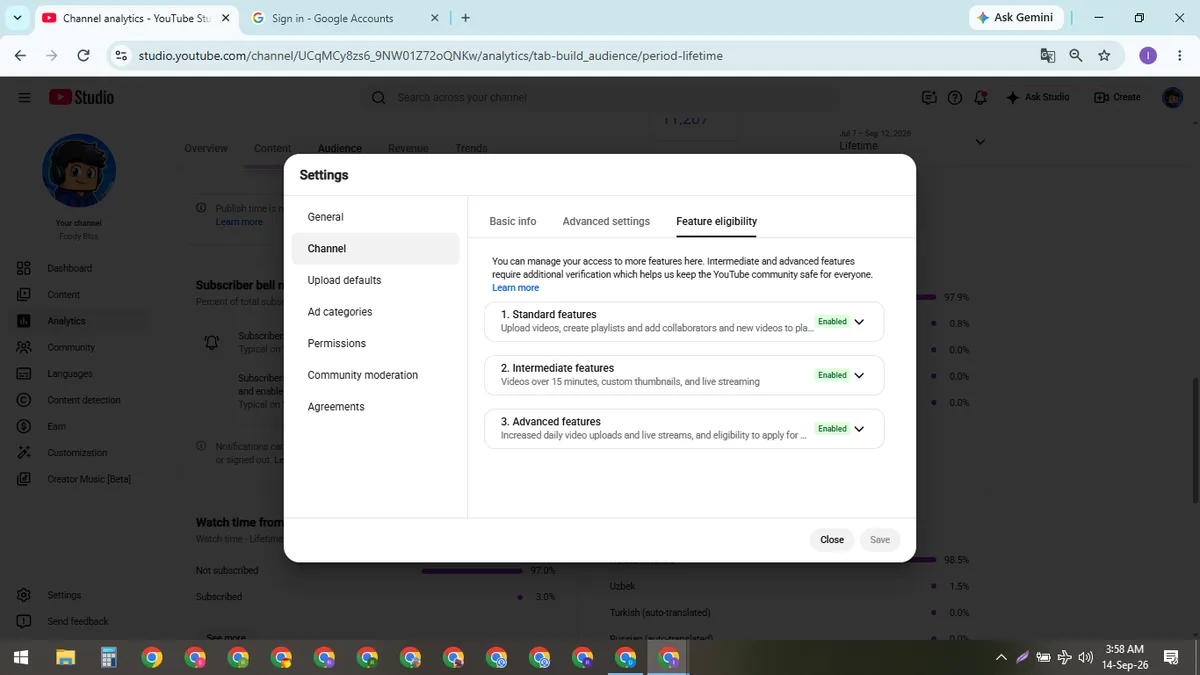Viewport: 1200px width, 675px height.
Task: Click the YouTube Studio logo
Action: pyautogui.click(x=81, y=97)
